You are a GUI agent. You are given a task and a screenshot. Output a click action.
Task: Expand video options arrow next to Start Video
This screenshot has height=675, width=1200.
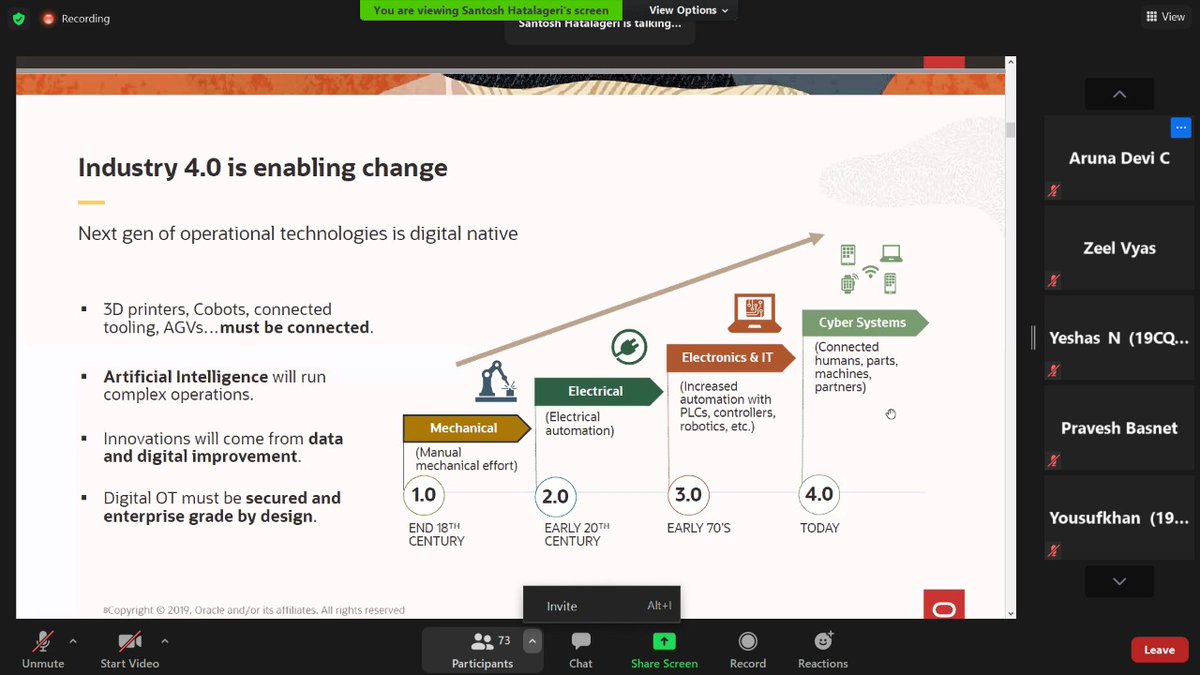(x=164, y=641)
